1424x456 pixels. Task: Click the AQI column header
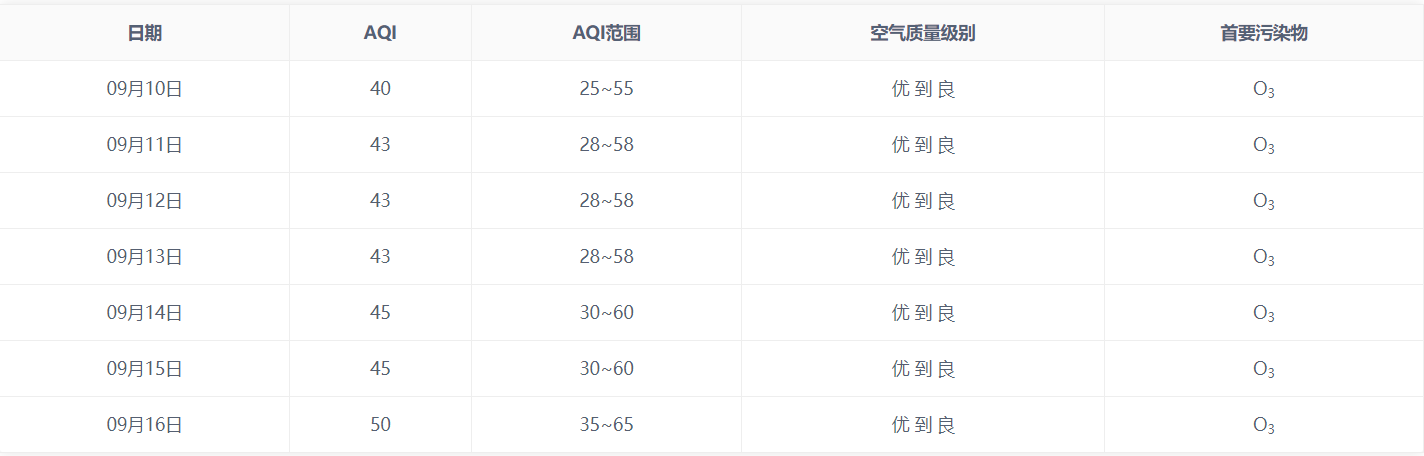tap(380, 33)
